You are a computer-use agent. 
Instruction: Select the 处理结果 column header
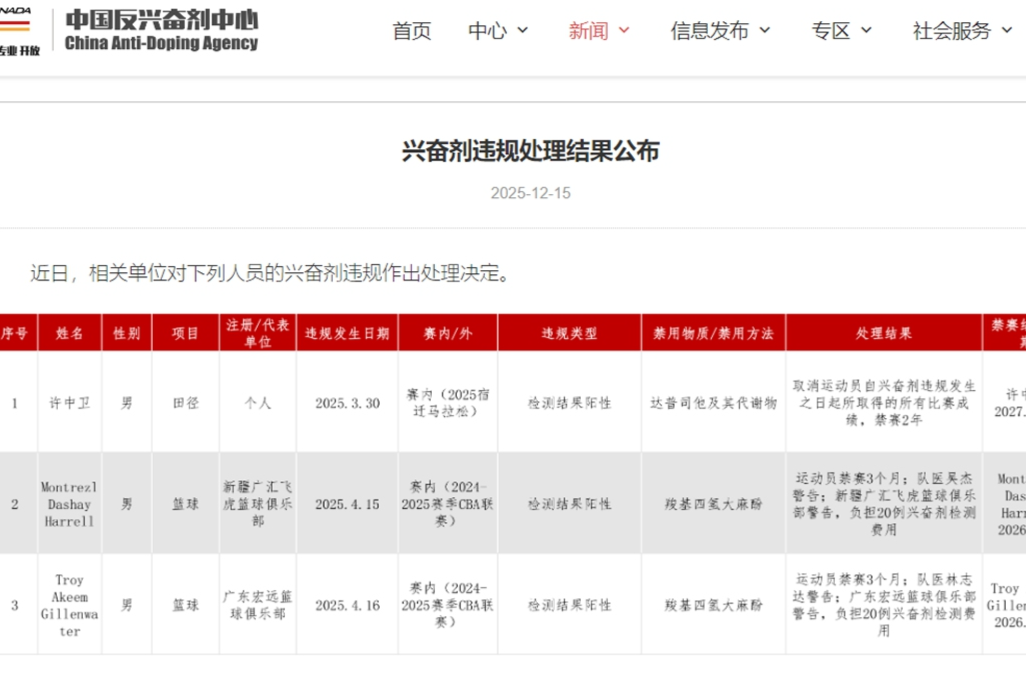coord(884,333)
